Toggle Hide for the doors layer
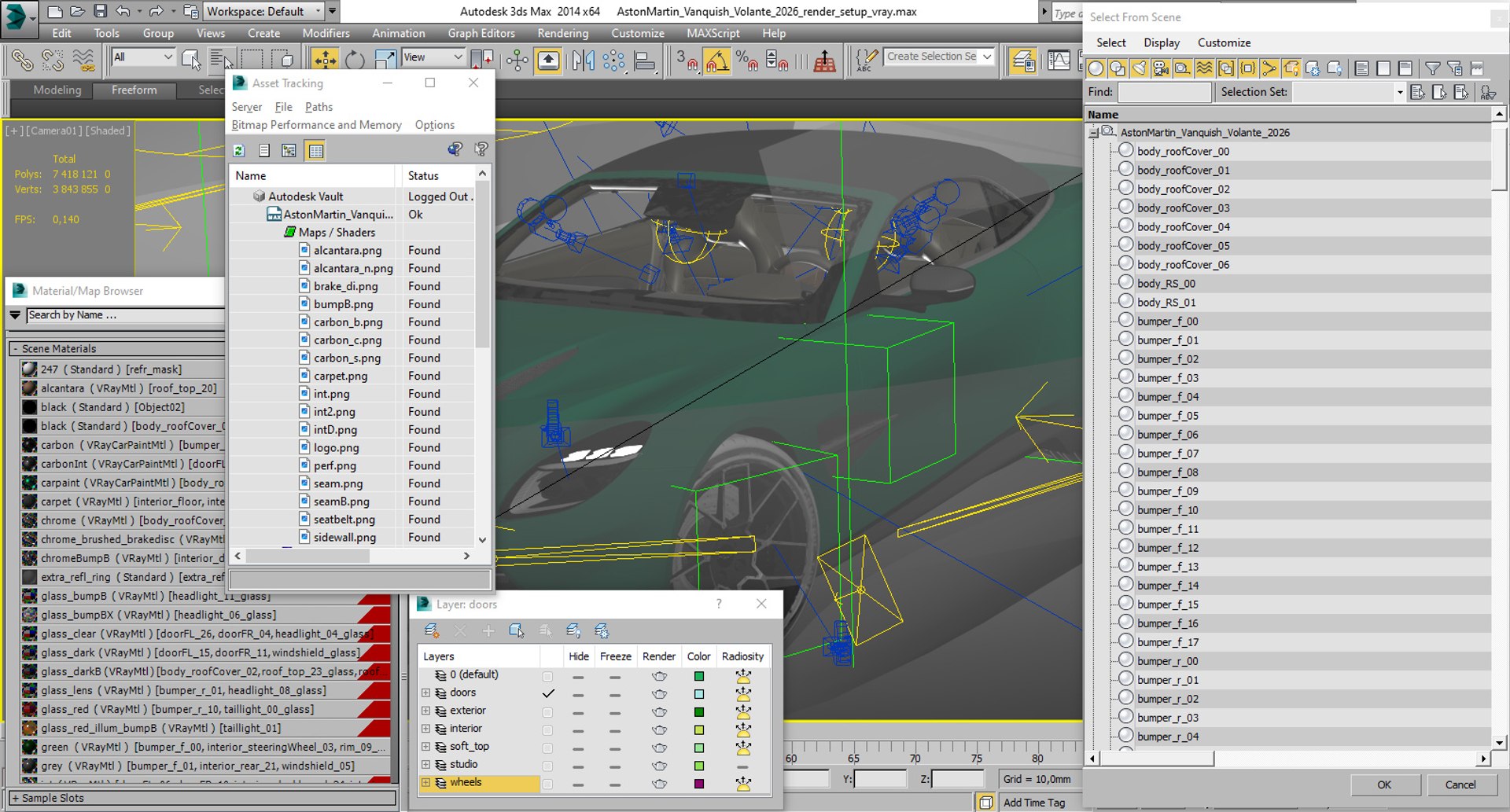Image resolution: width=1510 pixels, height=812 pixels. pyautogui.click(x=578, y=694)
